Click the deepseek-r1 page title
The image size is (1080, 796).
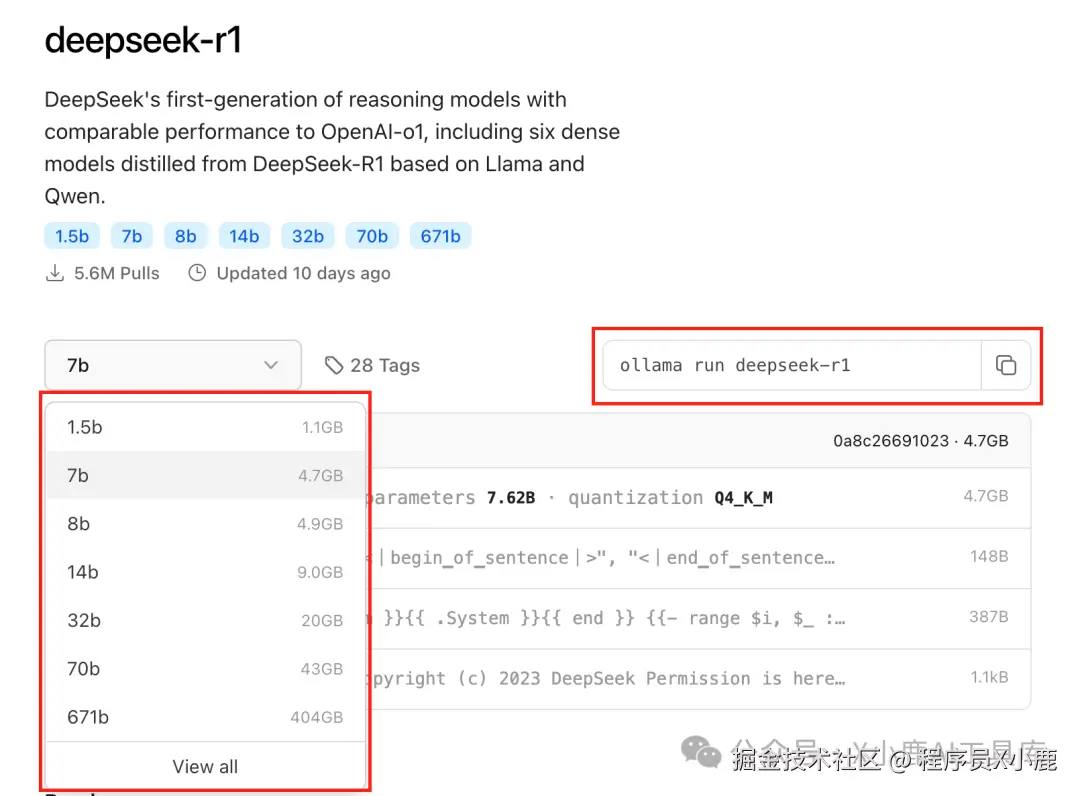(143, 40)
